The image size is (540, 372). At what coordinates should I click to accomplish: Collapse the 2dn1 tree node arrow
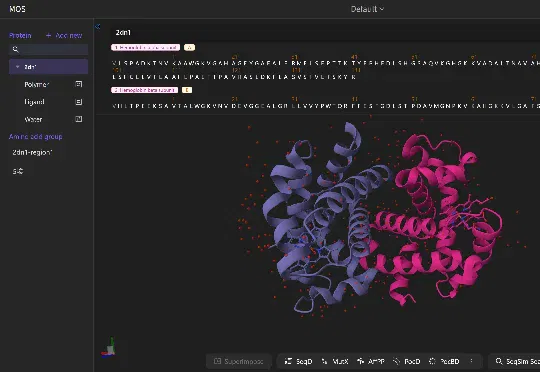click(x=18, y=67)
